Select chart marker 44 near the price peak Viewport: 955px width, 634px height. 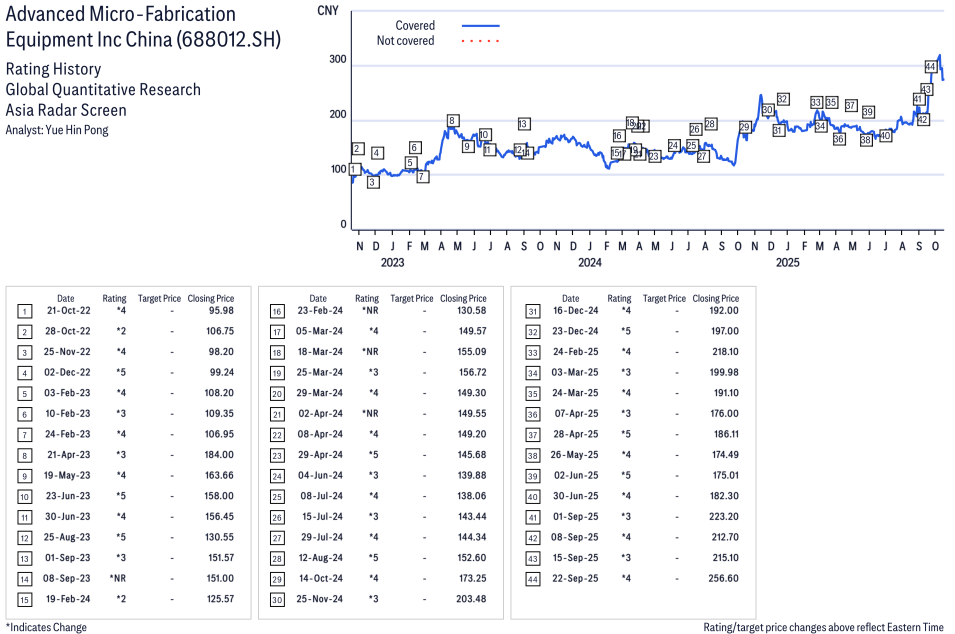(931, 67)
